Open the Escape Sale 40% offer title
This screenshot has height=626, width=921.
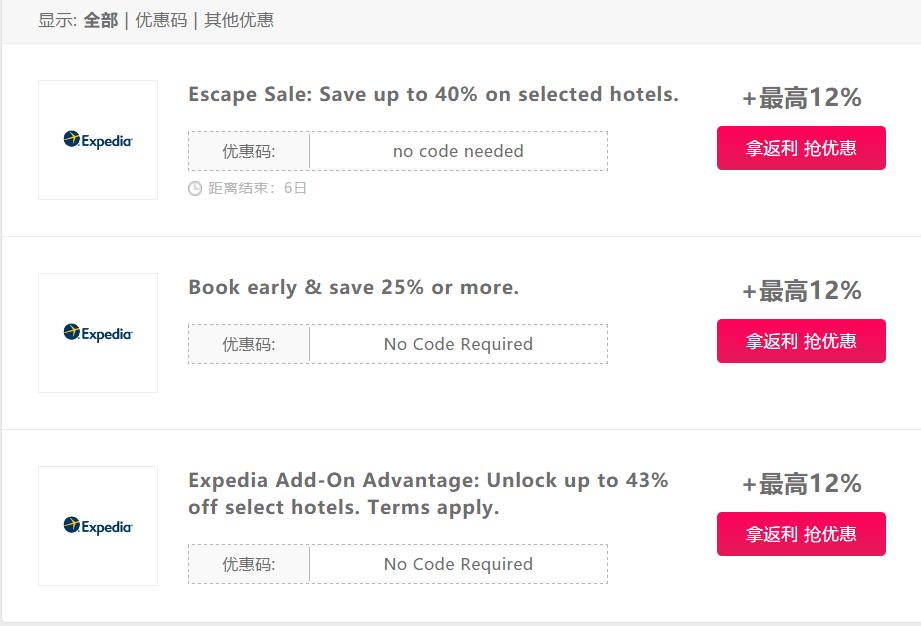[x=433, y=95]
